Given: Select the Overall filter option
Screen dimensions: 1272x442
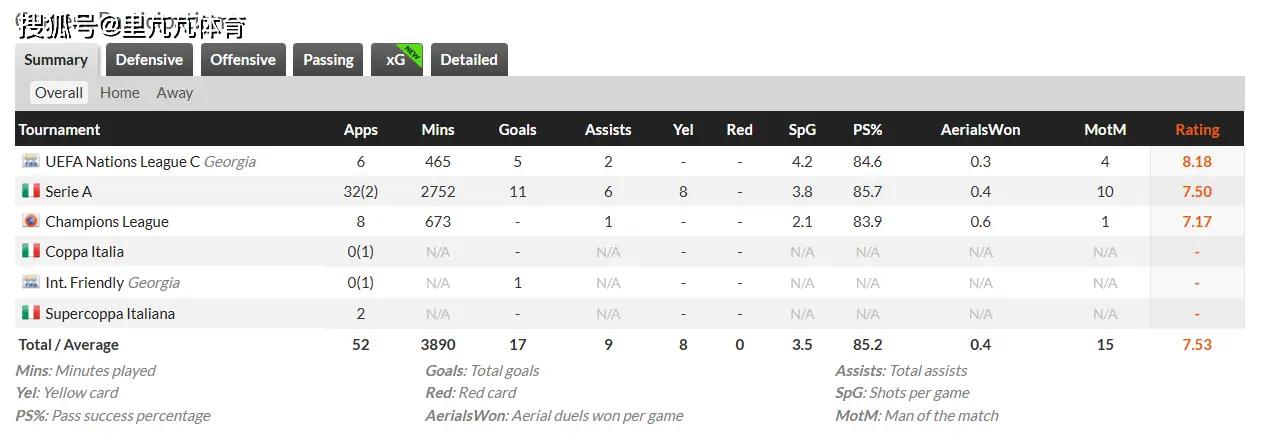Looking at the screenshot, I should click(x=59, y=93).
